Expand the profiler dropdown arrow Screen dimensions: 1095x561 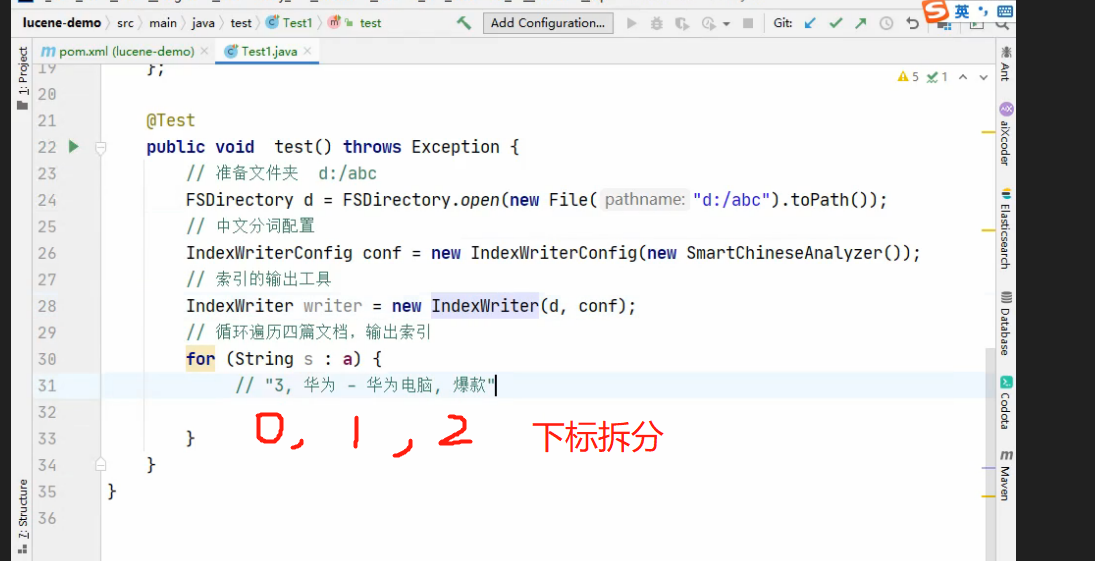click(x=726, y=24)
